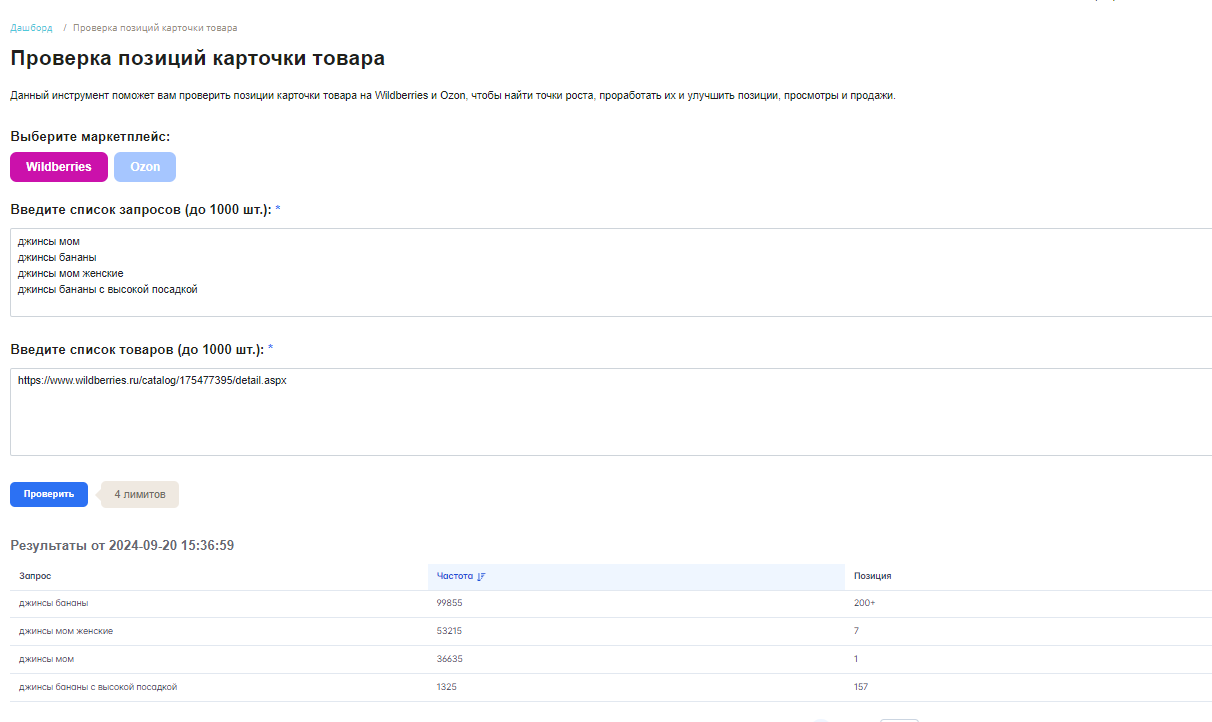This screenshot has height=722, width=1212.
Task: Select the Ozon marketplace button
Action: tap(145, 167)
